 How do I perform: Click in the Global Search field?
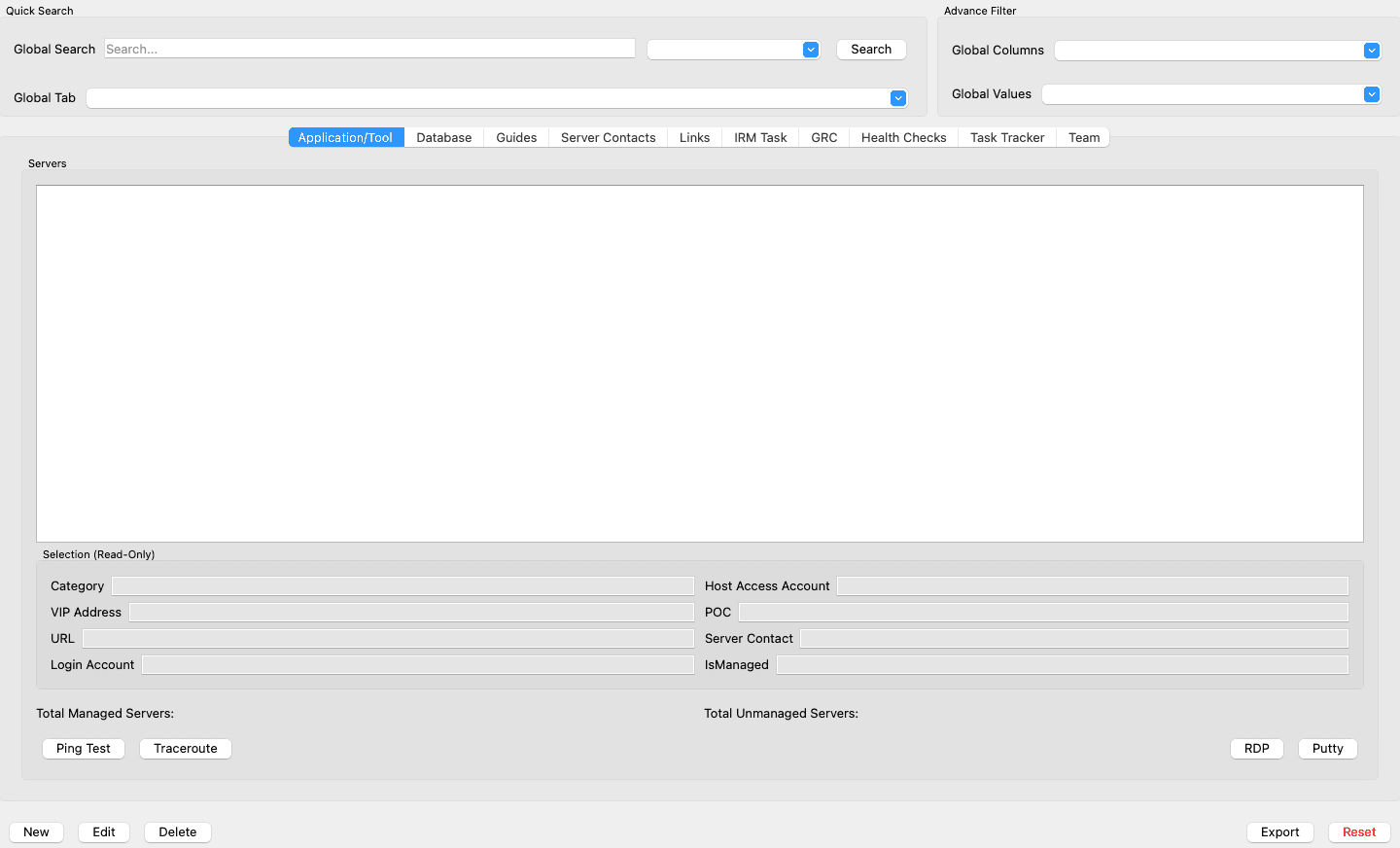pos(369,49)
